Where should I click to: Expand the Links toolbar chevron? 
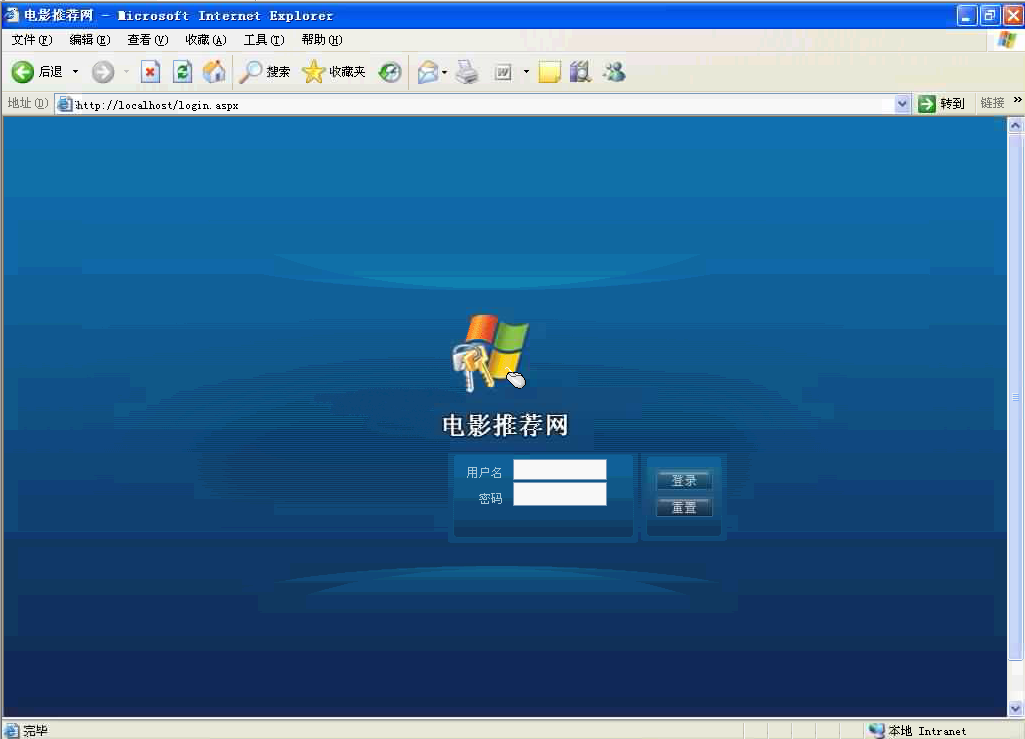(x=1017, y=100)
